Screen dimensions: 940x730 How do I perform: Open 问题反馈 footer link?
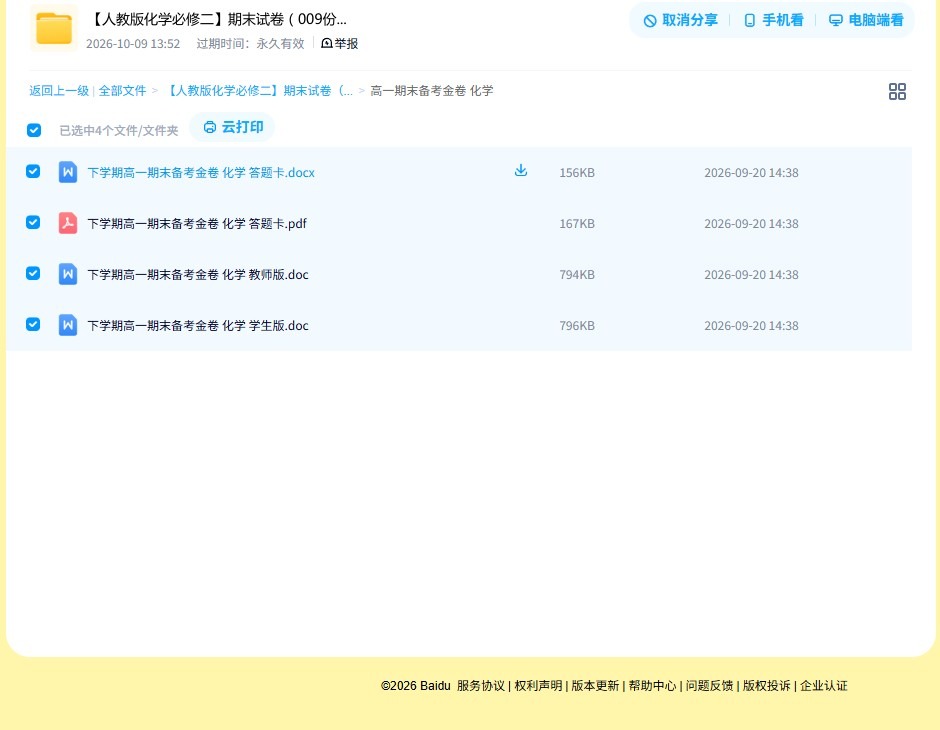click(x=709, y=686)
